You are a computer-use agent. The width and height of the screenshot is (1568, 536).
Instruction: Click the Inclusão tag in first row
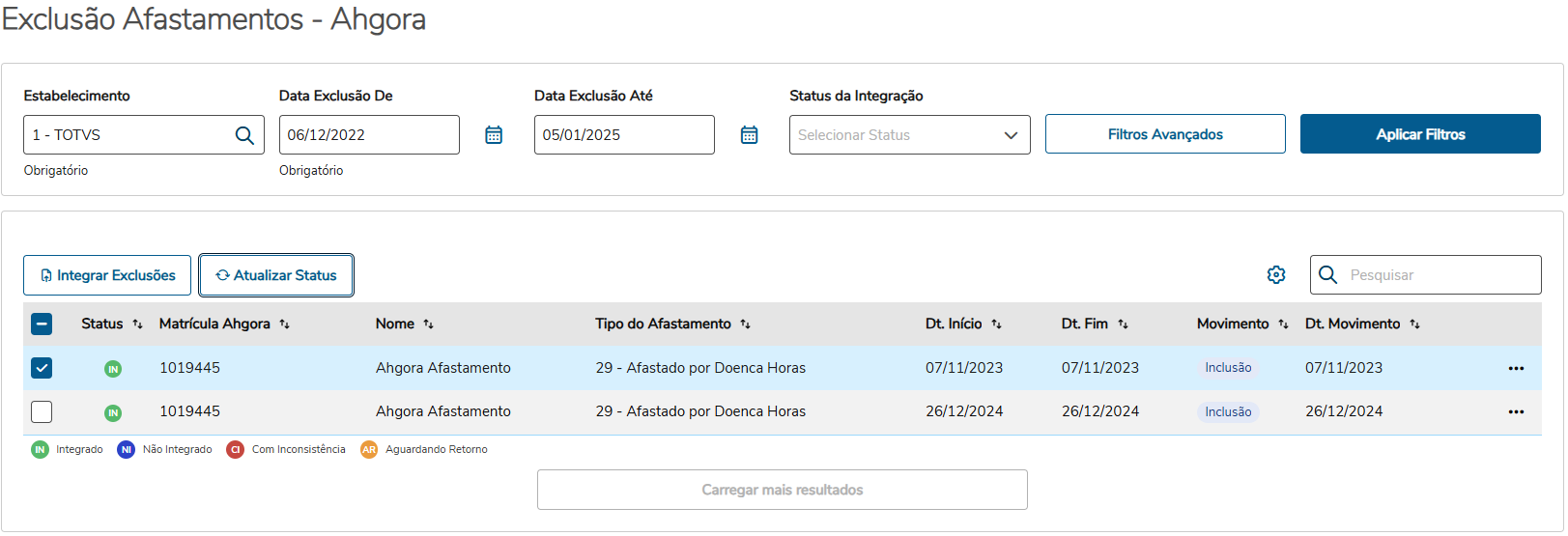(x=1228, y=368)
